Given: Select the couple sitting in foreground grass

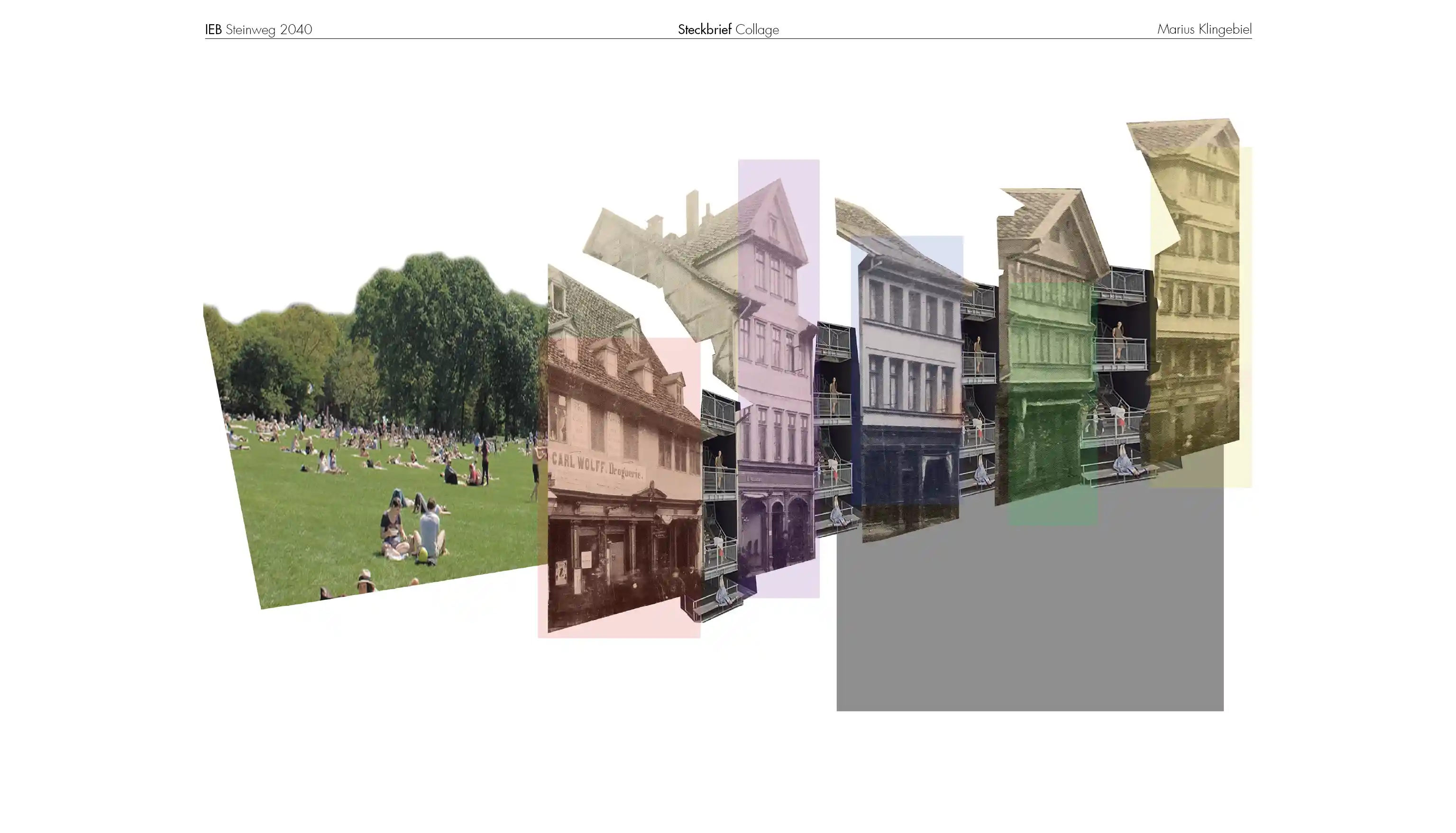Looking at the screenshot, I should coord(413,531).
